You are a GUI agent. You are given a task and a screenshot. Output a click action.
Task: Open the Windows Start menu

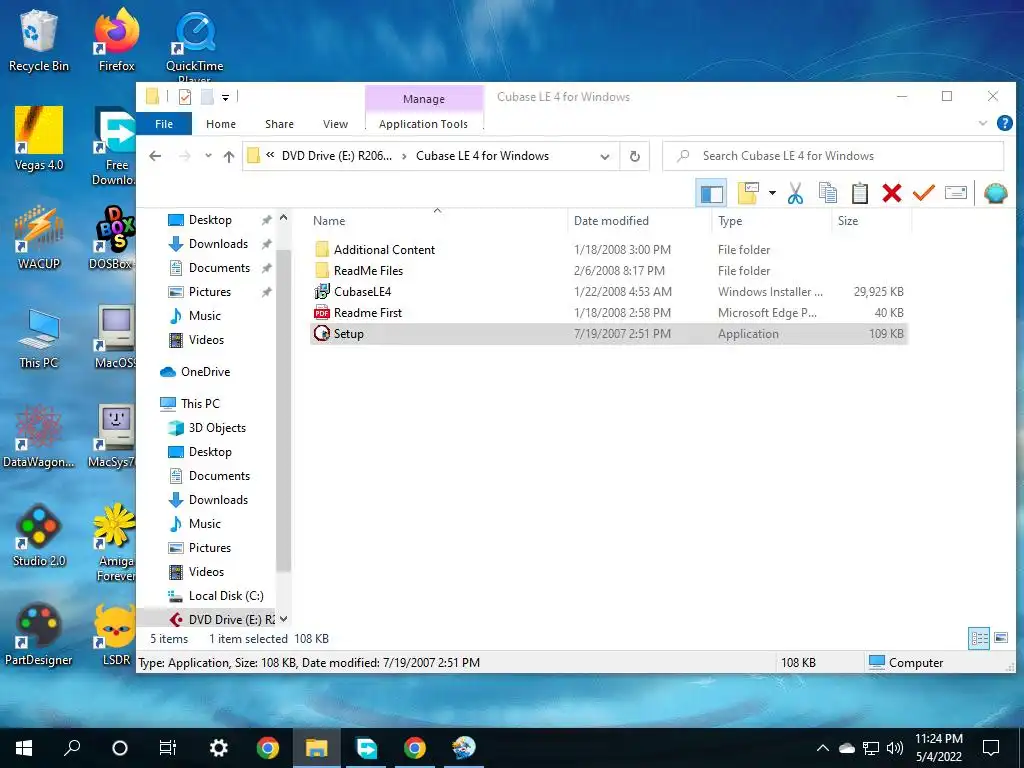pyautogui.click(x=24, y=748)
